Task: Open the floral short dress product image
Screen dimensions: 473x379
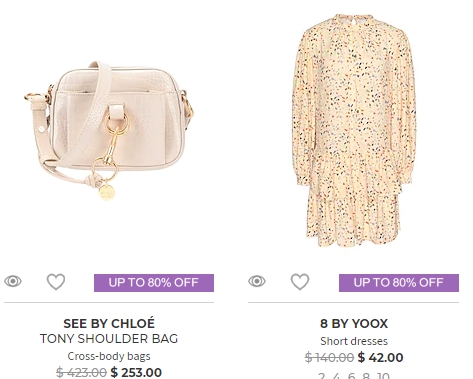Action: click(354, 130)
